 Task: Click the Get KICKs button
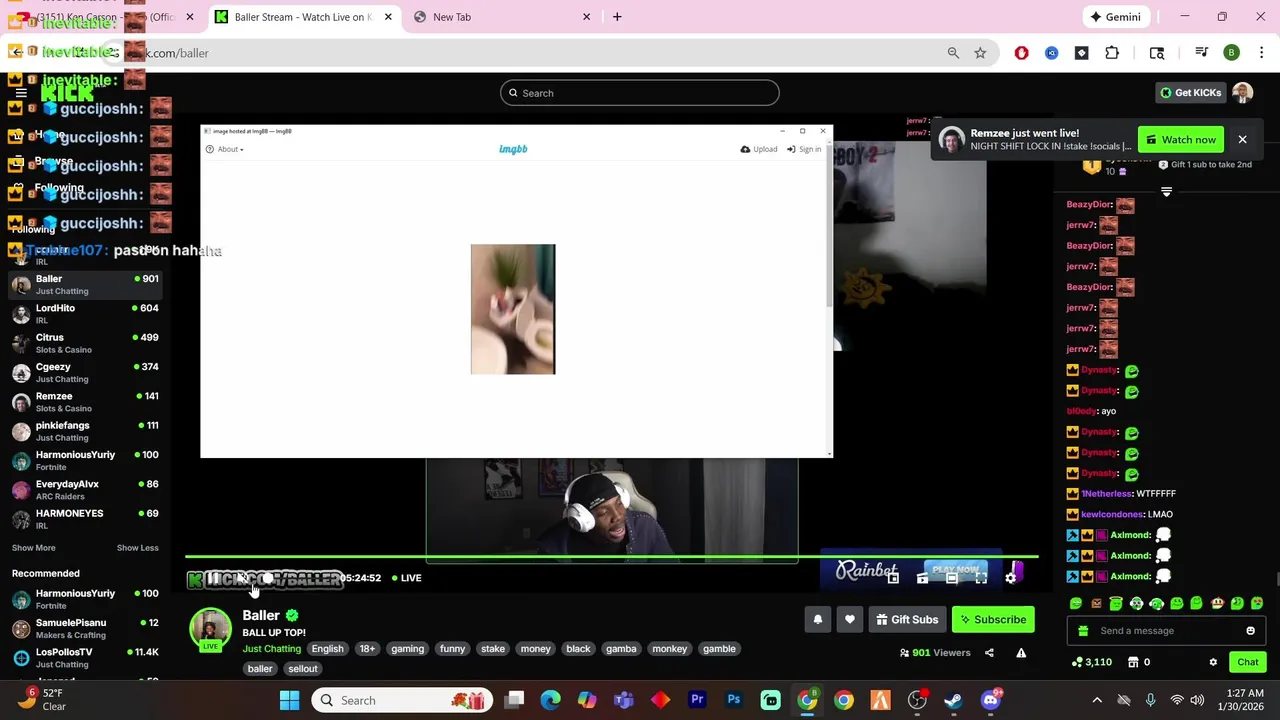1191,93
